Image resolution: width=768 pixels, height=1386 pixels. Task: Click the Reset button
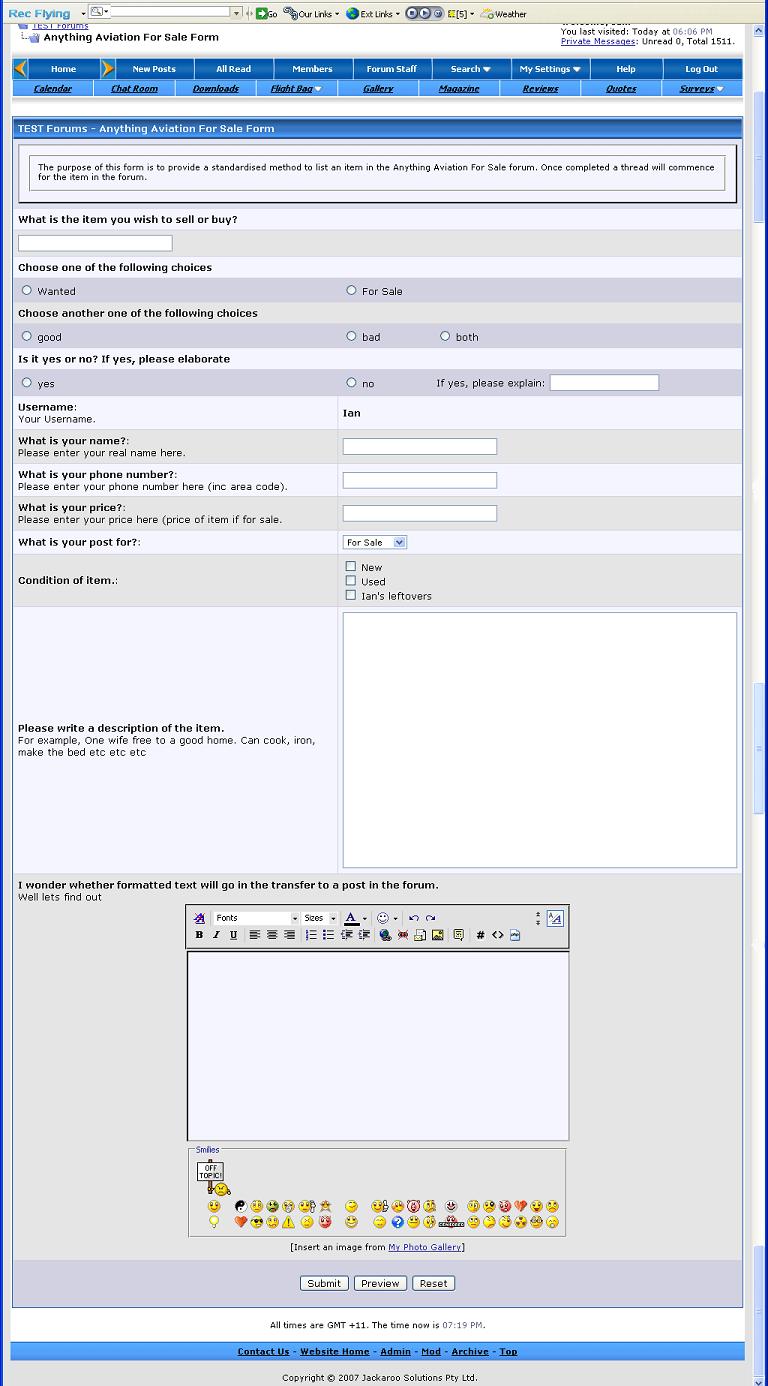433,1283
